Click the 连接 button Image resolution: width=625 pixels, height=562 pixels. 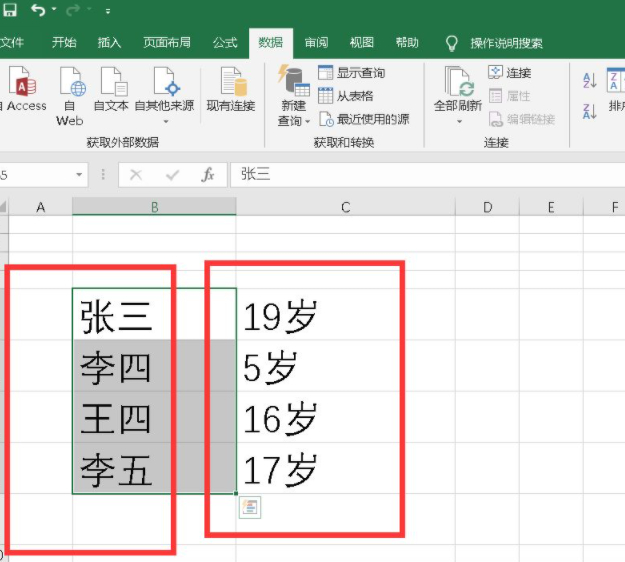pyautogui.click(x=509, y=73)
